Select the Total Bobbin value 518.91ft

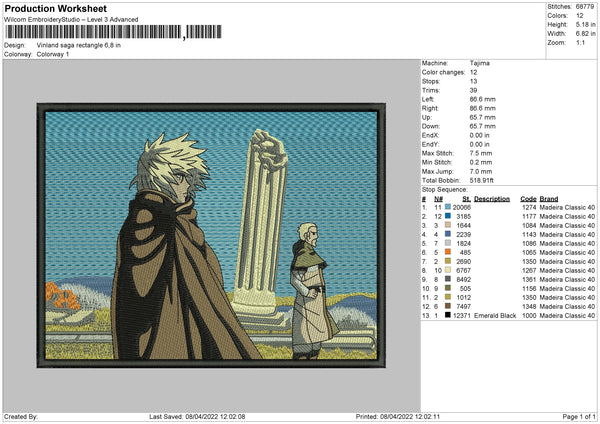pos(481,180)
